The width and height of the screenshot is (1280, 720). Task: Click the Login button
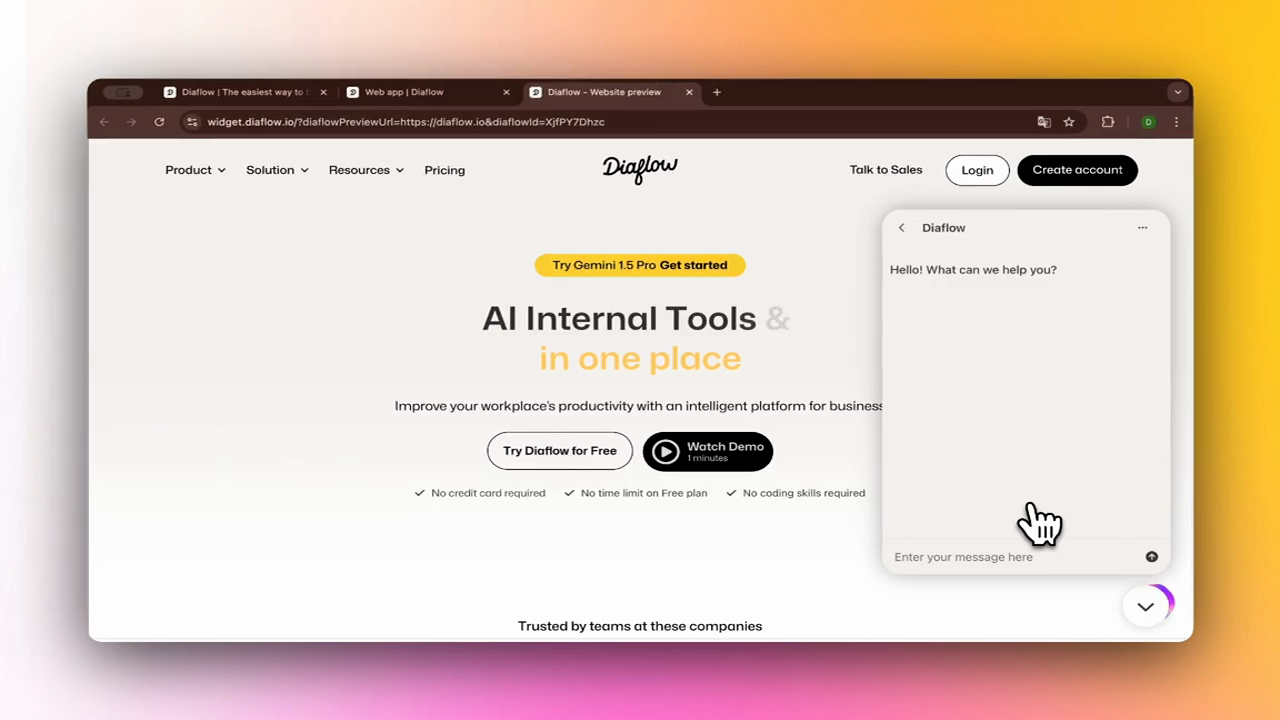click(977, 170)
